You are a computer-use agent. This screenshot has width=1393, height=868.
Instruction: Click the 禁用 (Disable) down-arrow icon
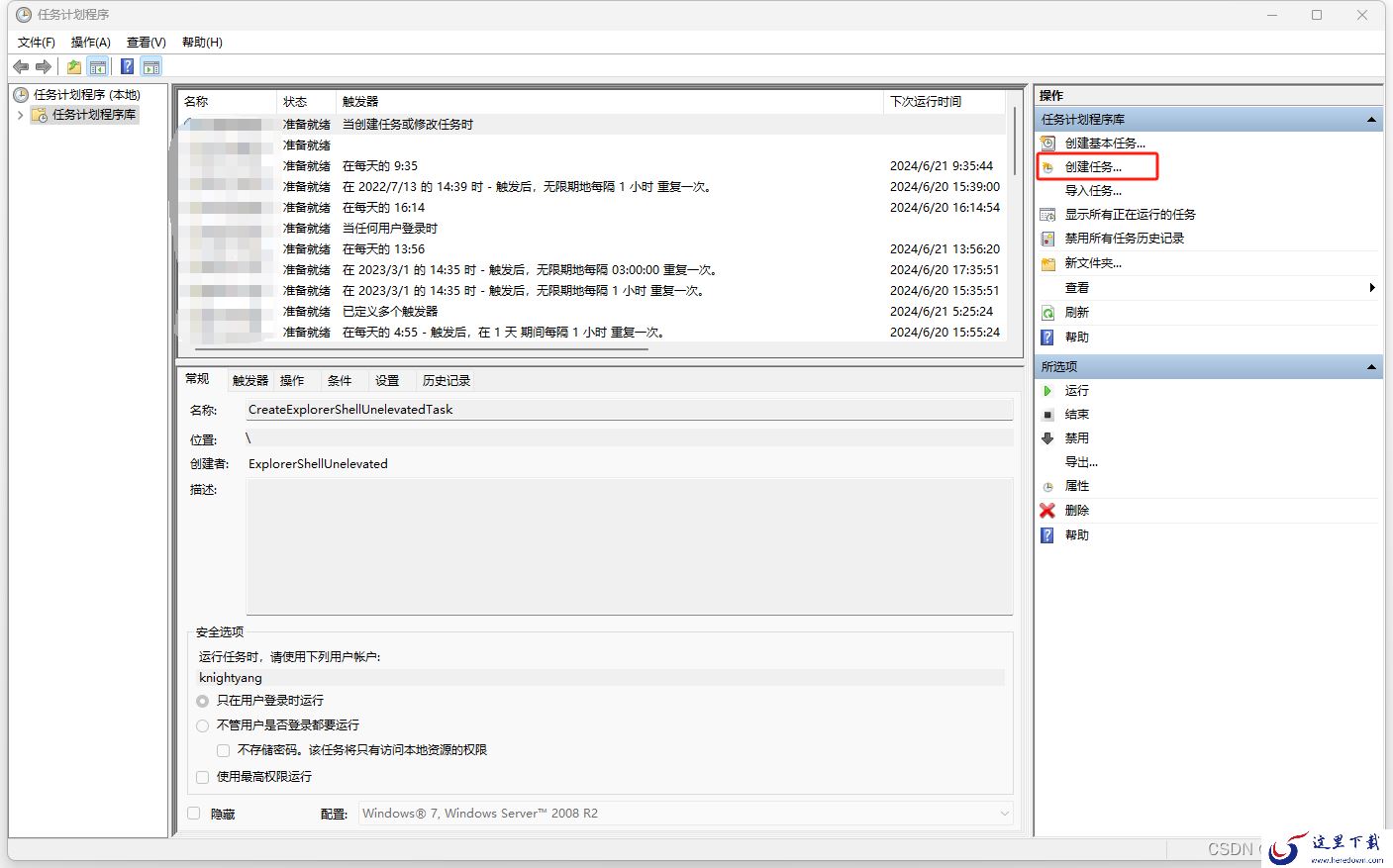tap(1047, 438)
